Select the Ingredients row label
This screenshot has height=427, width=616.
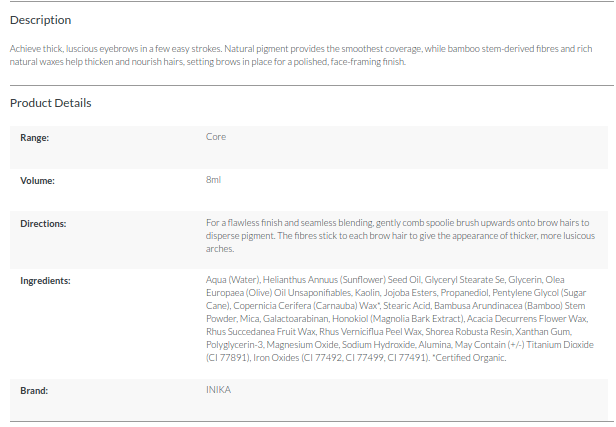coord(46,280)
